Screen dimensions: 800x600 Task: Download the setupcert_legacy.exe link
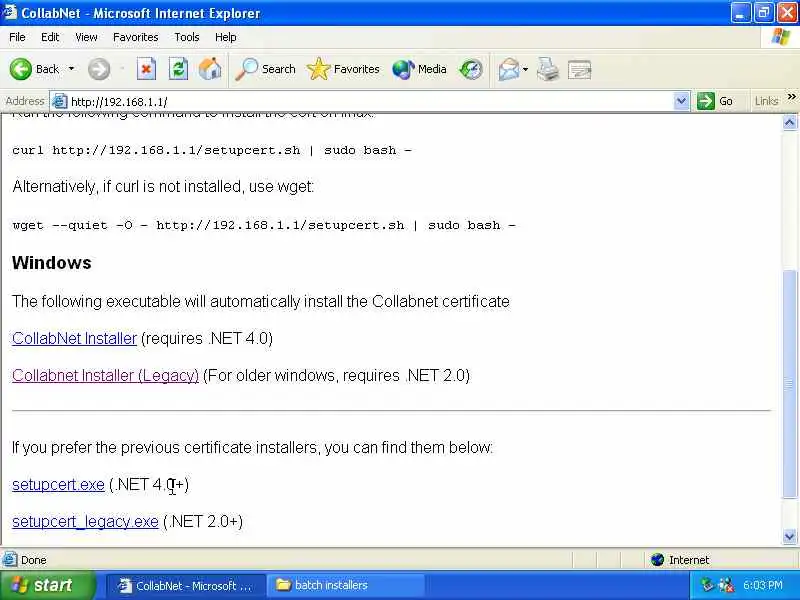[85, 521]
